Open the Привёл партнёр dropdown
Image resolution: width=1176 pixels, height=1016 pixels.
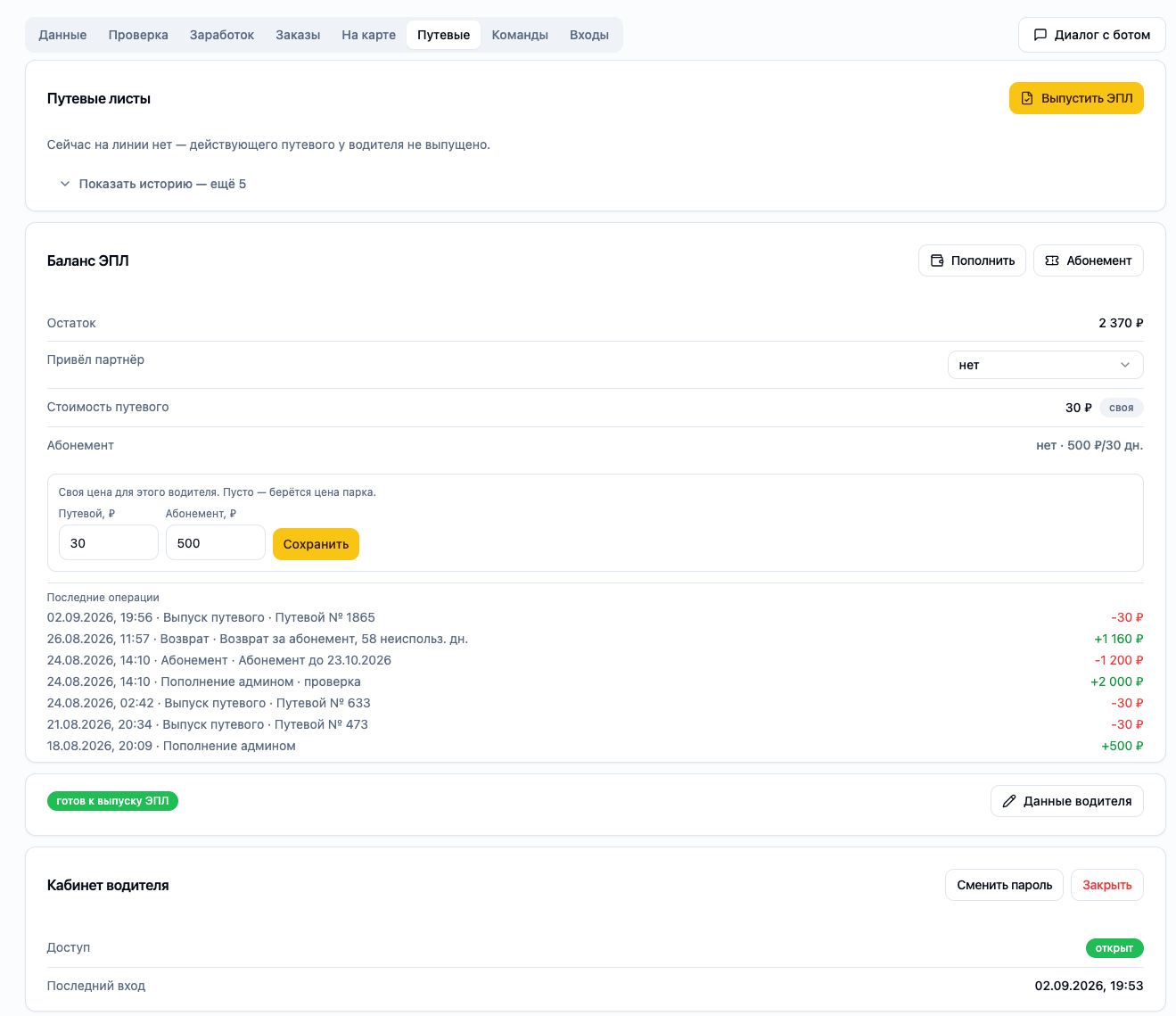tap(1045, 365)
